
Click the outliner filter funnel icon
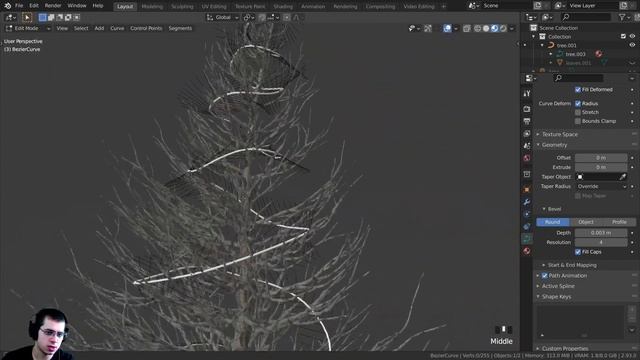pyautogui.click(x=622, y=17)
